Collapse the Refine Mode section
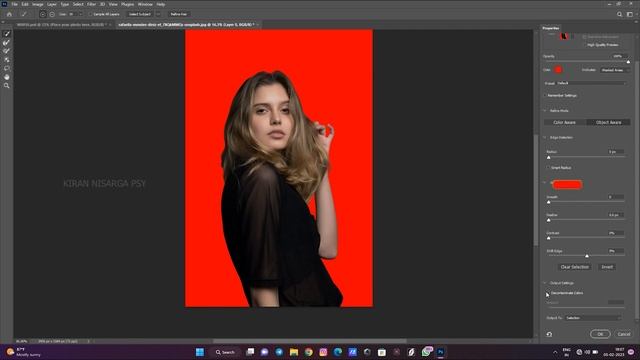 (545, 111)
